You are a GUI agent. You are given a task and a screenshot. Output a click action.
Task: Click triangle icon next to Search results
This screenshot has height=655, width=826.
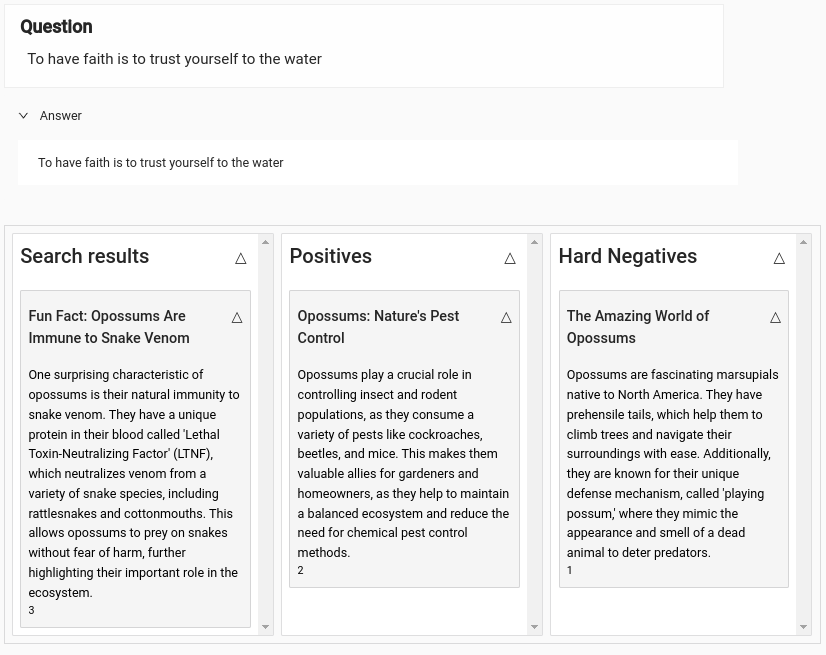pos(241,258)
